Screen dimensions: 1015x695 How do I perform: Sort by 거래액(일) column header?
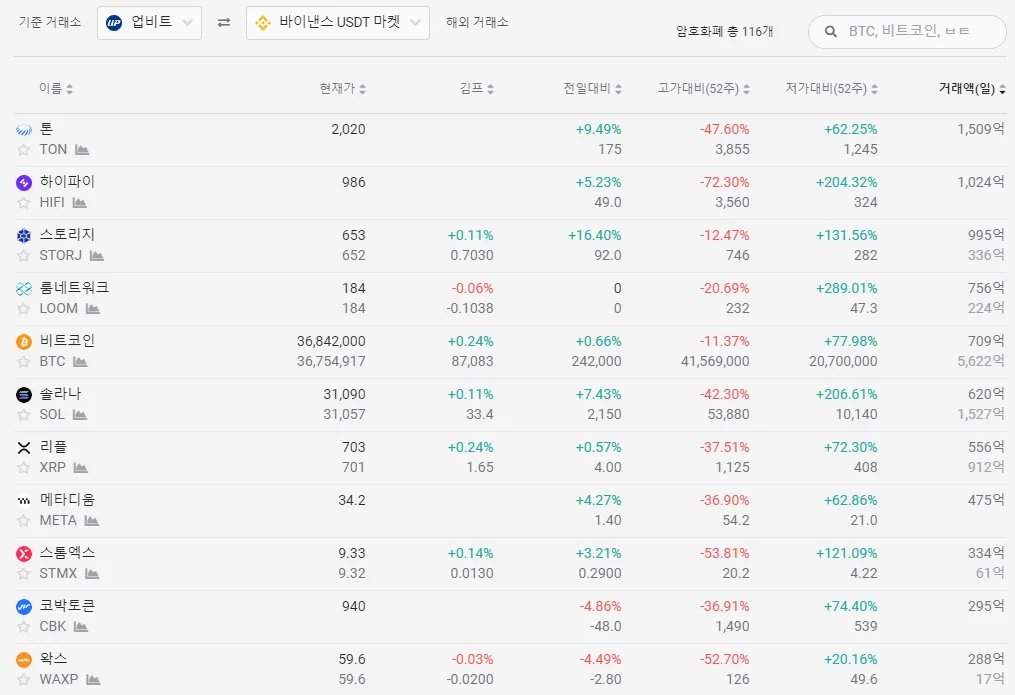click(971, 88)
